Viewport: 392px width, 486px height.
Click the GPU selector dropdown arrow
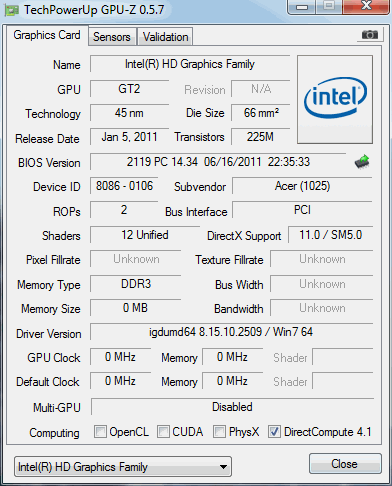[224, 467]
